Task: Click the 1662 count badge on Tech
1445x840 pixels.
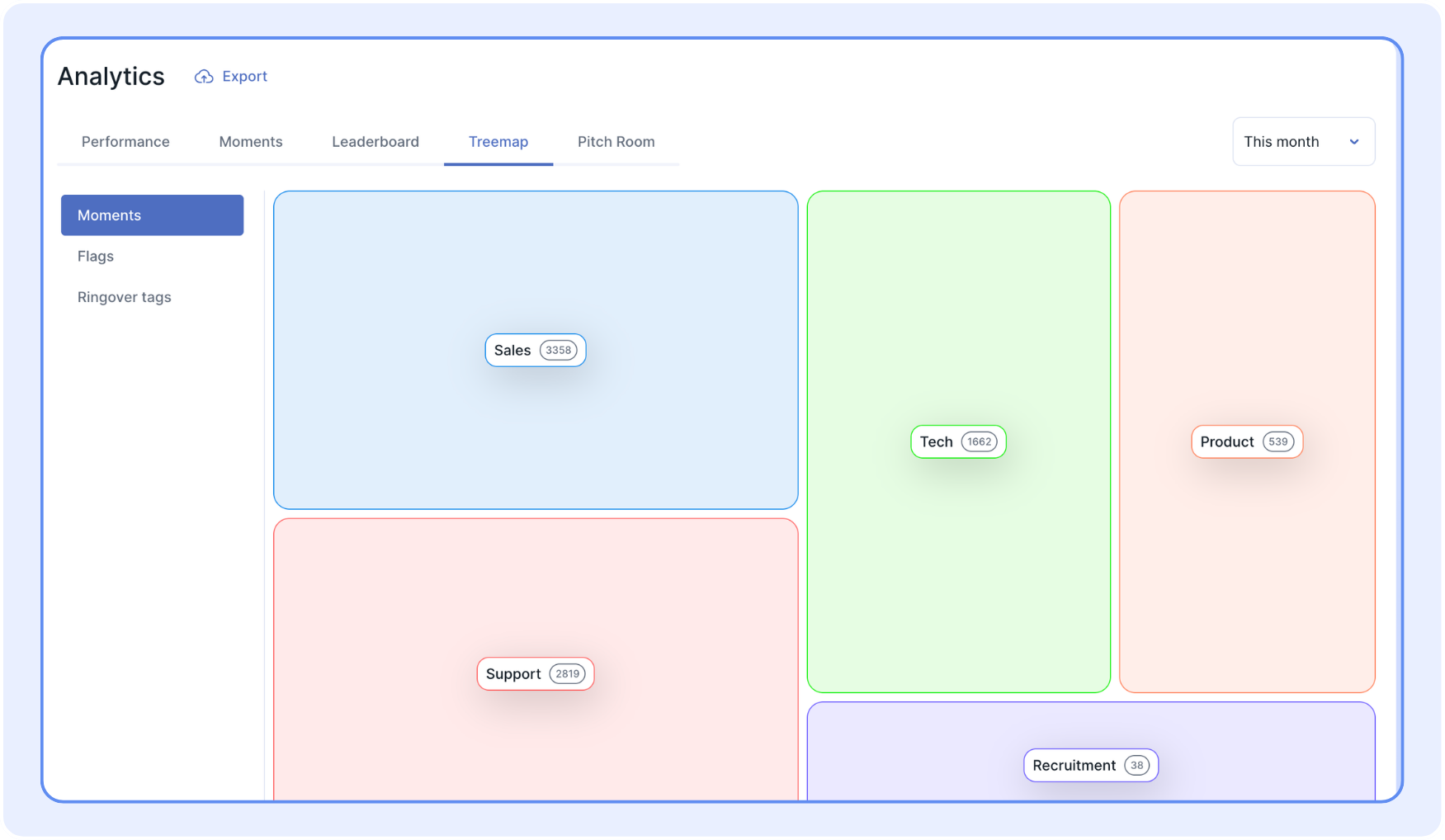Action: pyautogui.click(x=980, y=442)
